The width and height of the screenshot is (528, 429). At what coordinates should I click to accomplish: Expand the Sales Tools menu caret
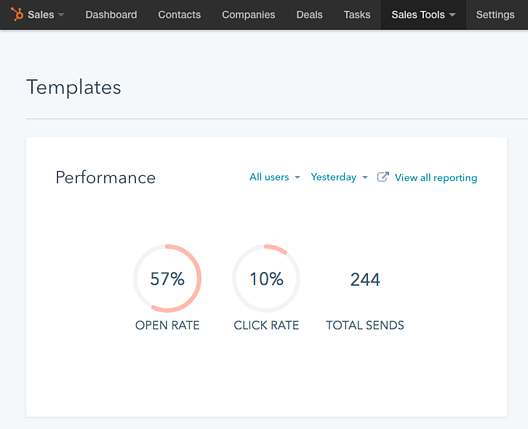[x=453, y=15]
